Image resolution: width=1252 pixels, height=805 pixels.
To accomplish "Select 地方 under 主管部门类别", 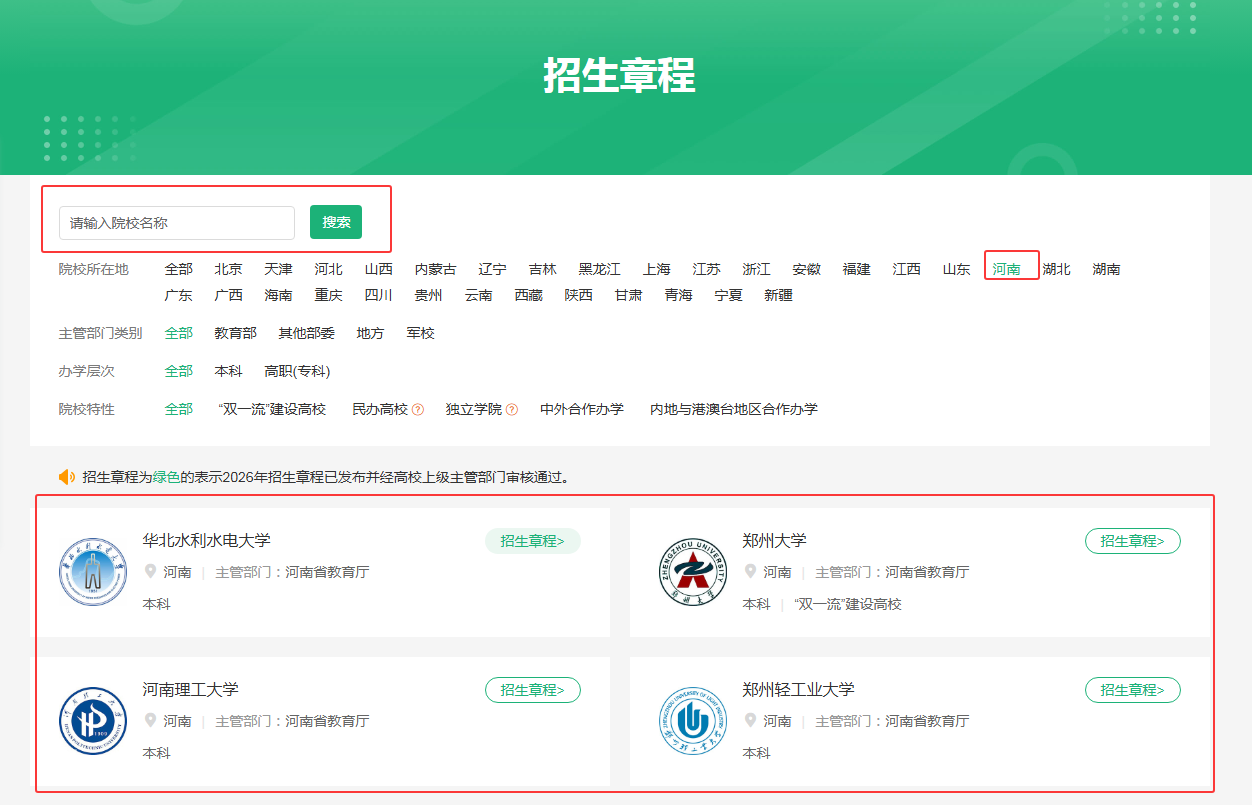I will pos(371,333).
